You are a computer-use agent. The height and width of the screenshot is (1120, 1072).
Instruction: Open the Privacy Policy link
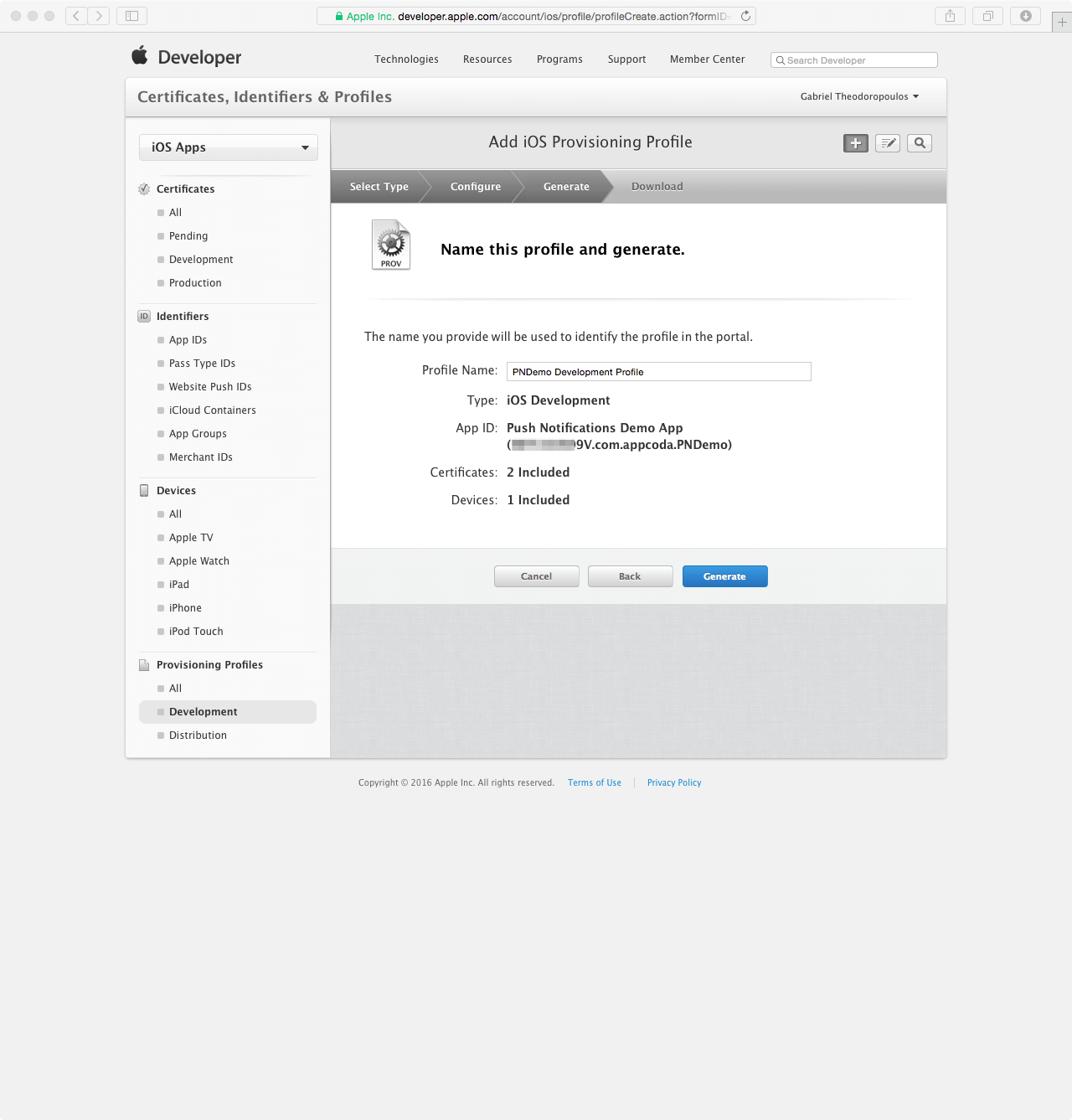pos(674,782)
